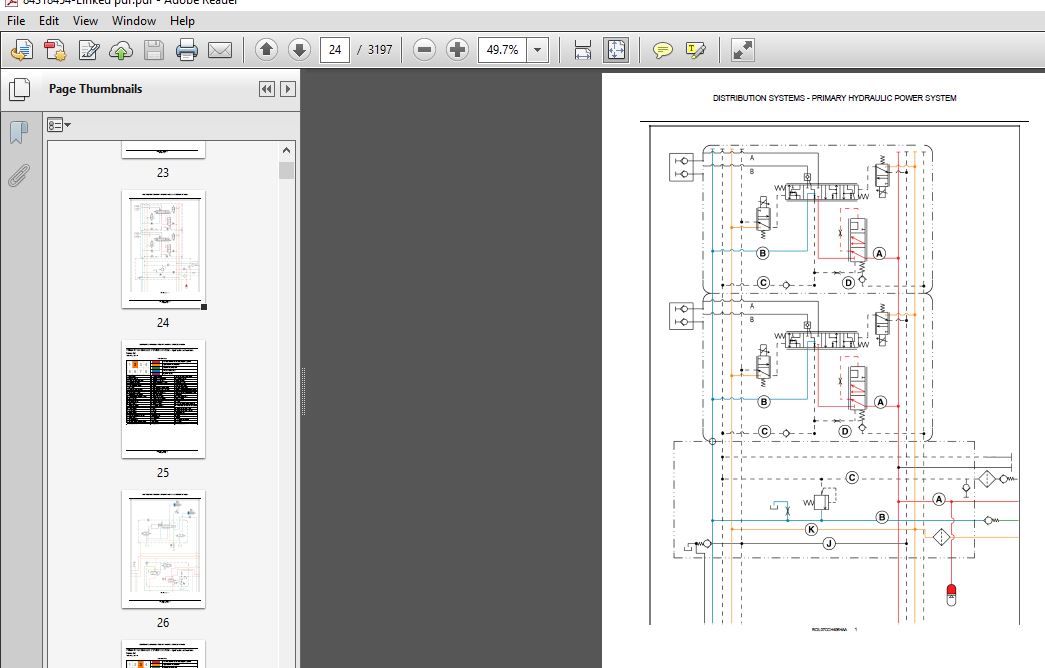The width and height of the screenshot is (1045, 668).
Task: Click the Save file icon
Action: point(154,50)
